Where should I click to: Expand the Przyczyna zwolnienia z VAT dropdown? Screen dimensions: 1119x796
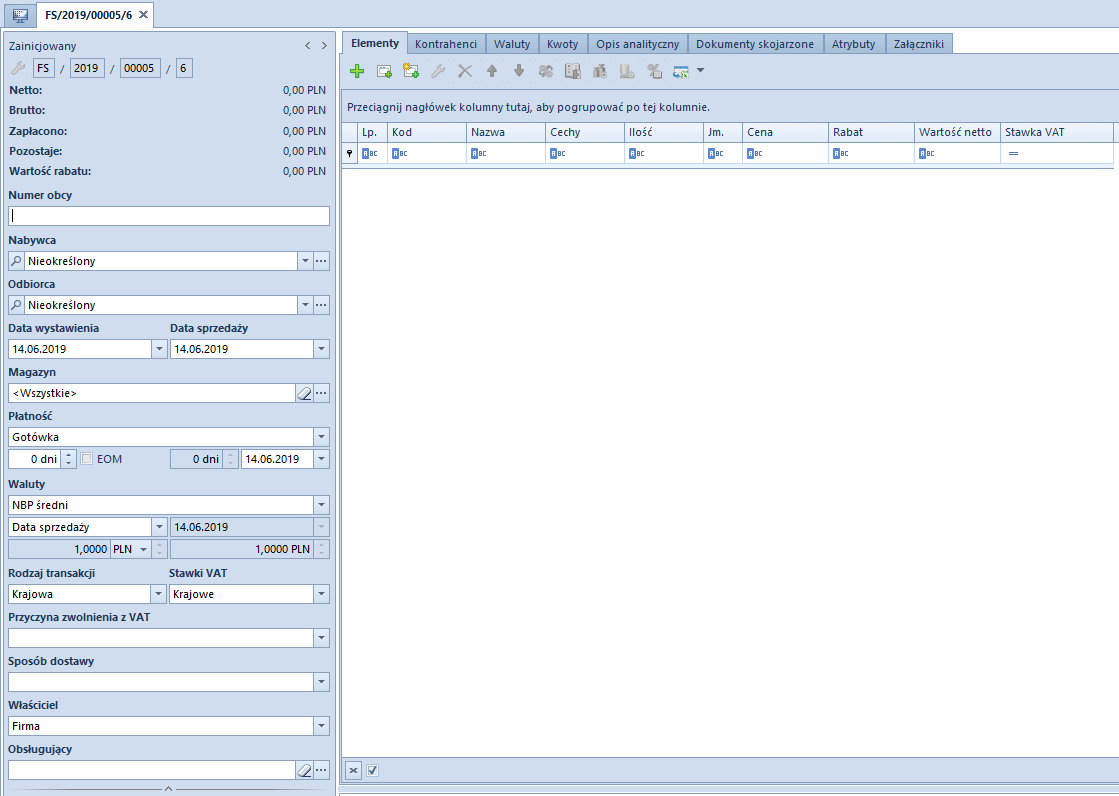pos(321,638)
